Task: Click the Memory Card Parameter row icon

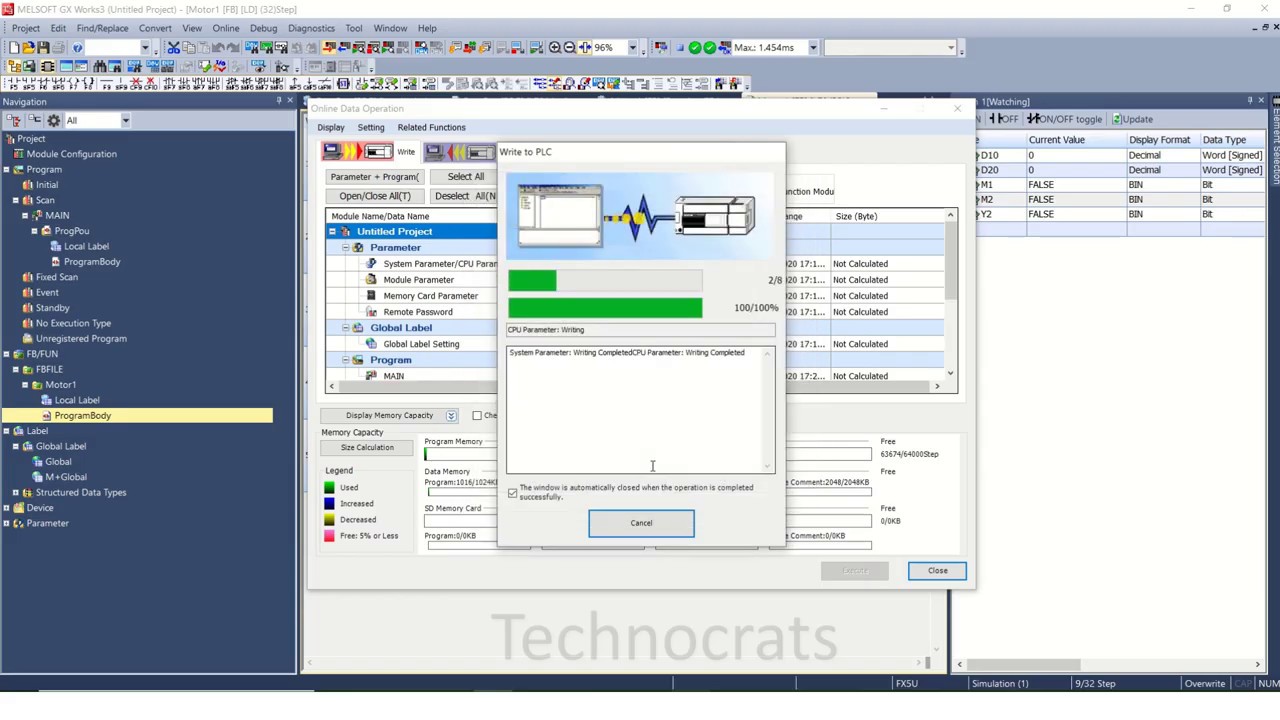Action: (x=371, y=296)
